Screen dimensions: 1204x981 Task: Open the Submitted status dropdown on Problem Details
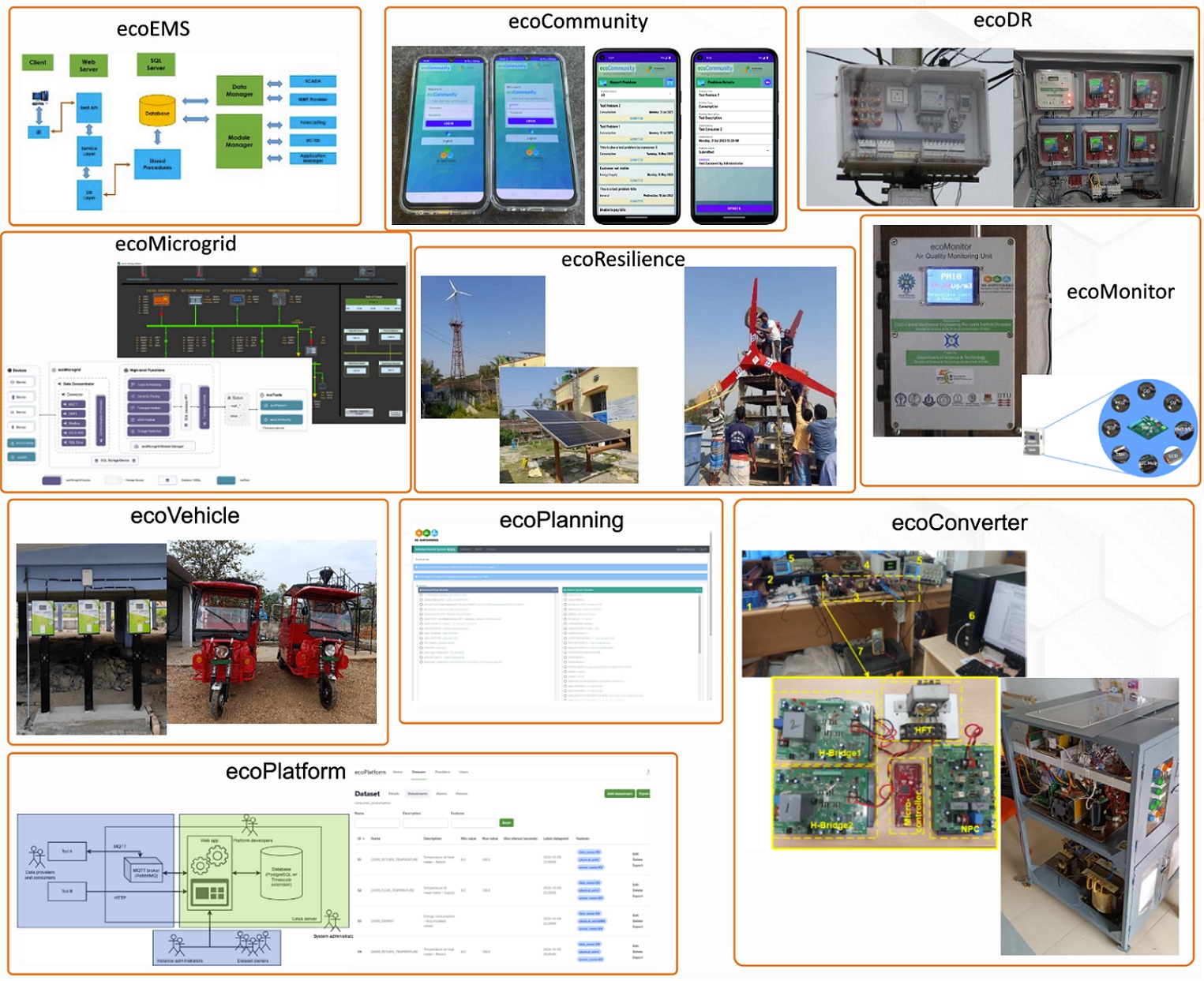(x=733, y=150)
